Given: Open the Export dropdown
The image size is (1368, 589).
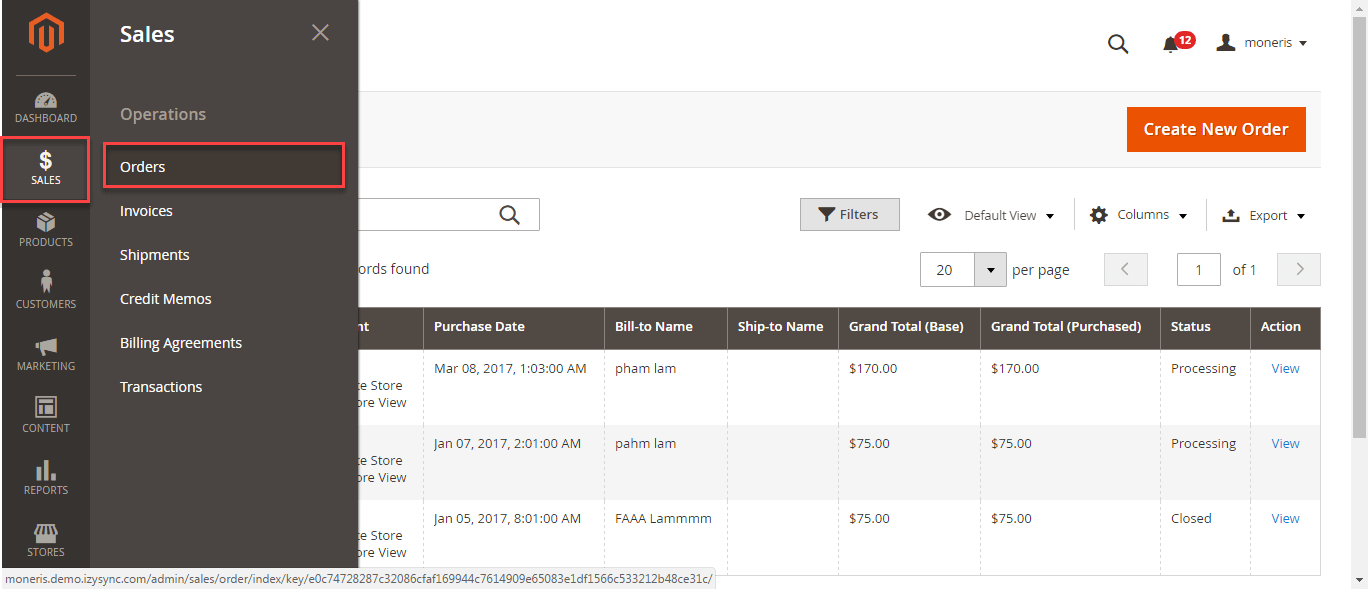Looking at the screenshot, I should (x=1265, y=215).
